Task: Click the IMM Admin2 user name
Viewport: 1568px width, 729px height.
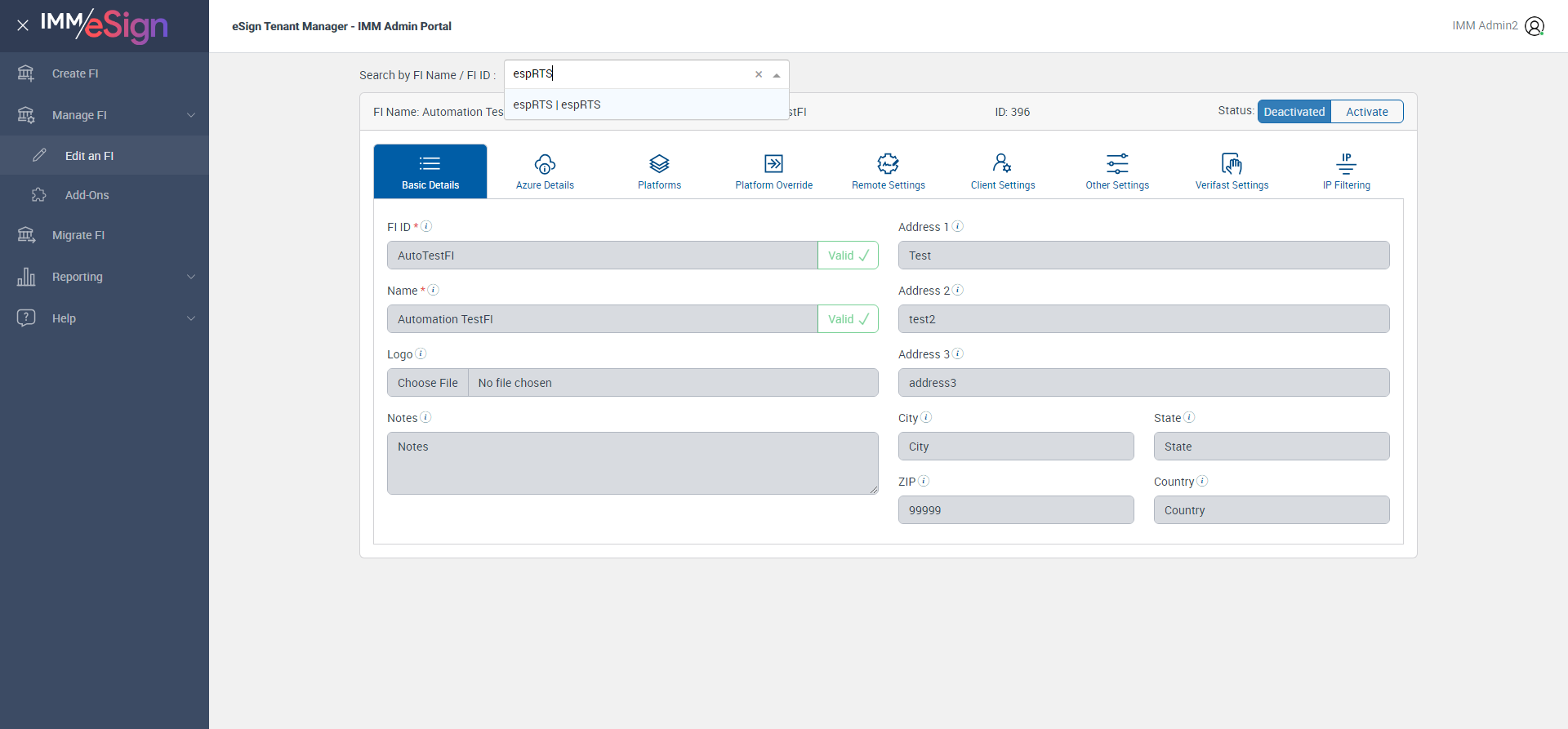Action: 1485,26
